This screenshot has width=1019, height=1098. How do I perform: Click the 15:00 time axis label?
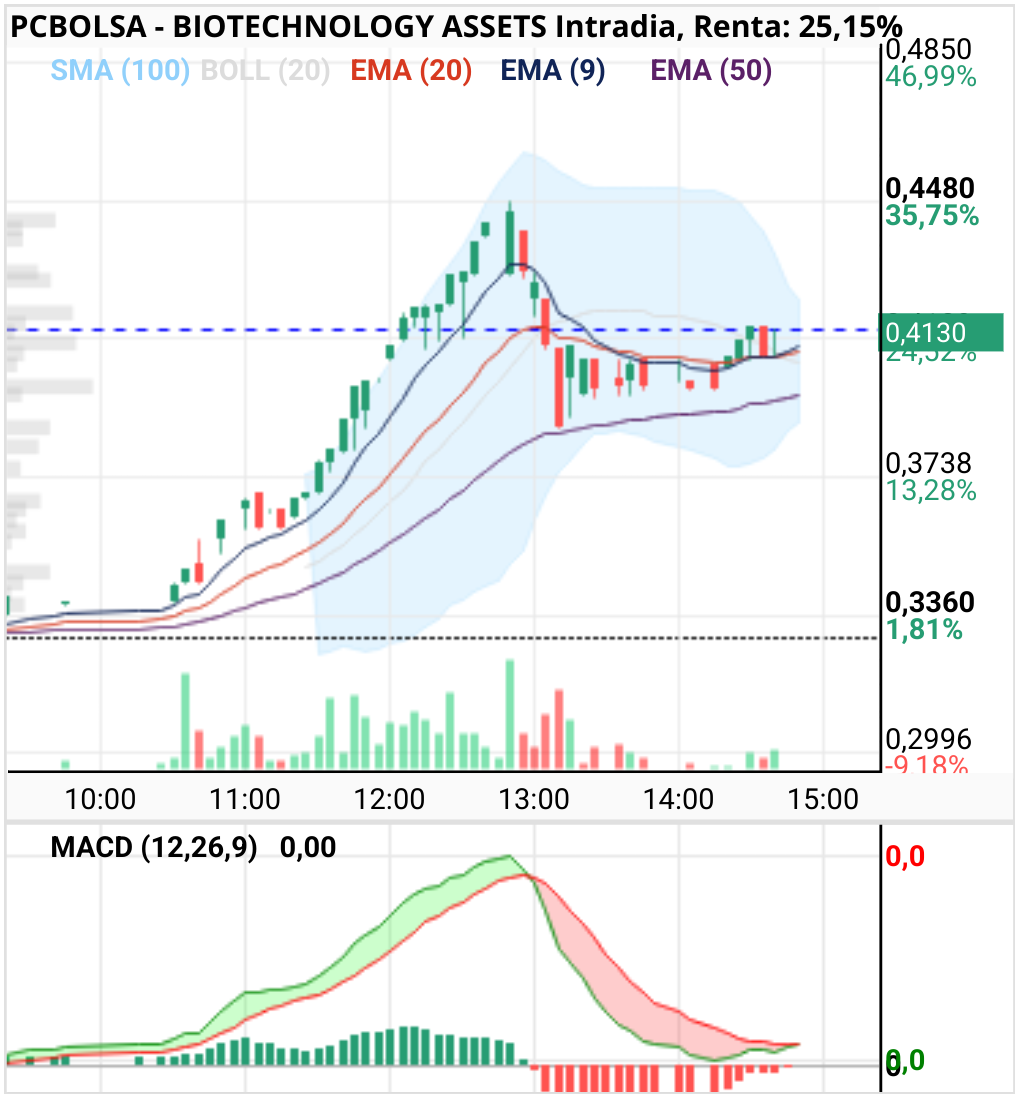tap(823, 799)
